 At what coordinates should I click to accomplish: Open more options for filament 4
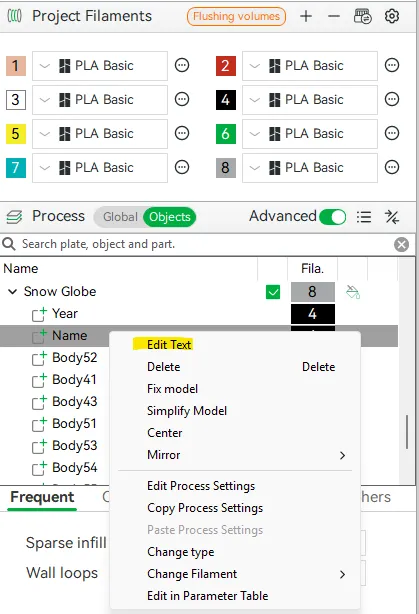pos(392,99)
